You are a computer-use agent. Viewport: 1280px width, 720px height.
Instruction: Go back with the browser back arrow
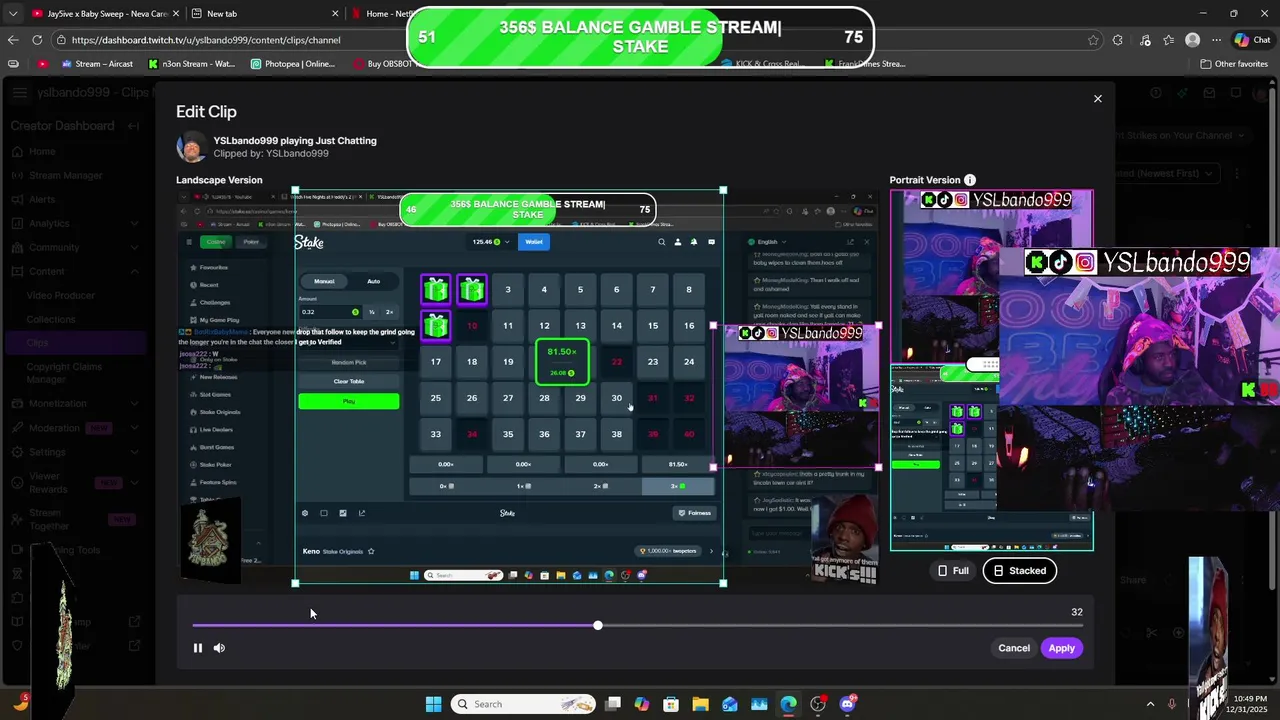[x=13, y=40]
